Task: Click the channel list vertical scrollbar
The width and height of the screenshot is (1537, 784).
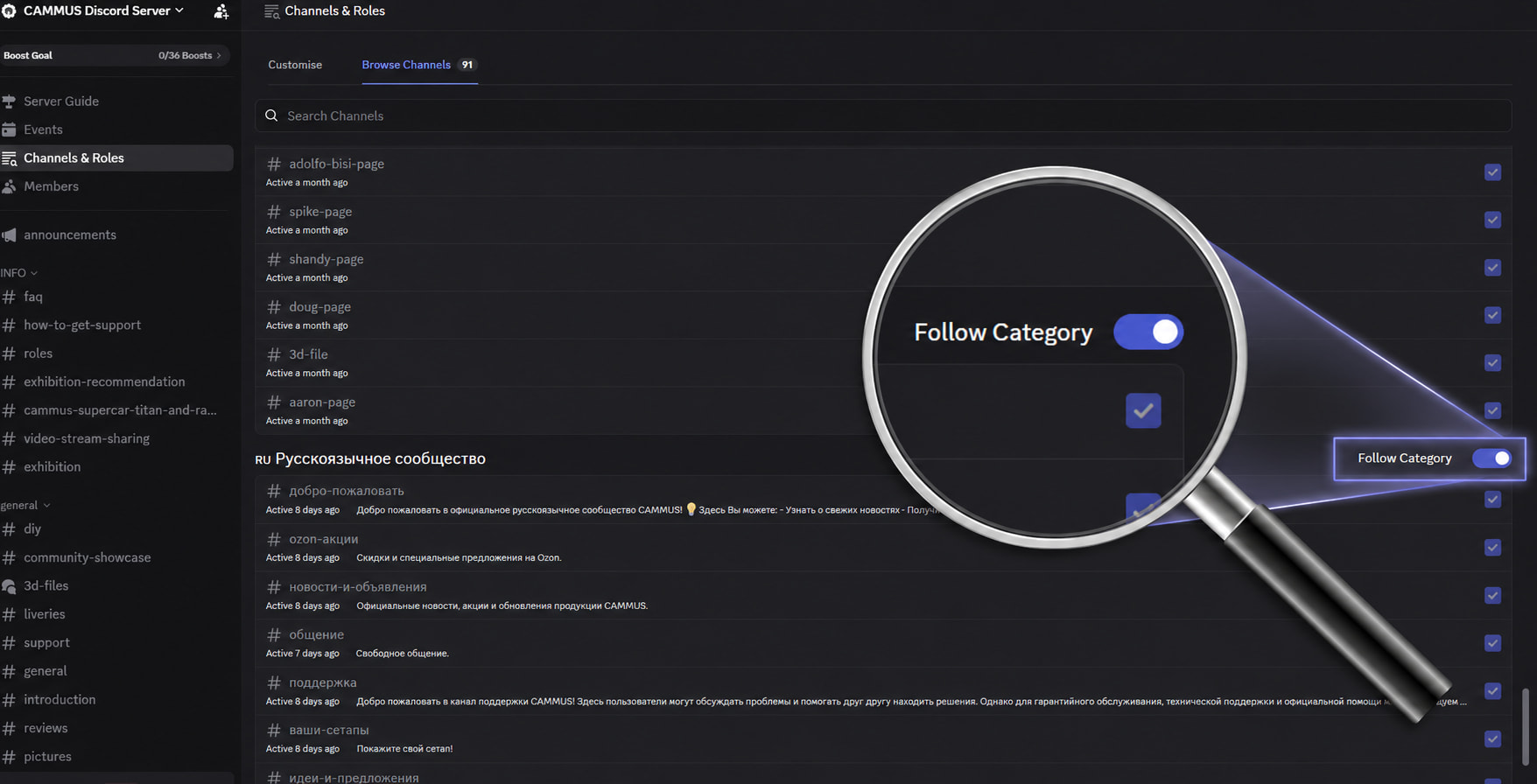Action: coord(1526,726)
